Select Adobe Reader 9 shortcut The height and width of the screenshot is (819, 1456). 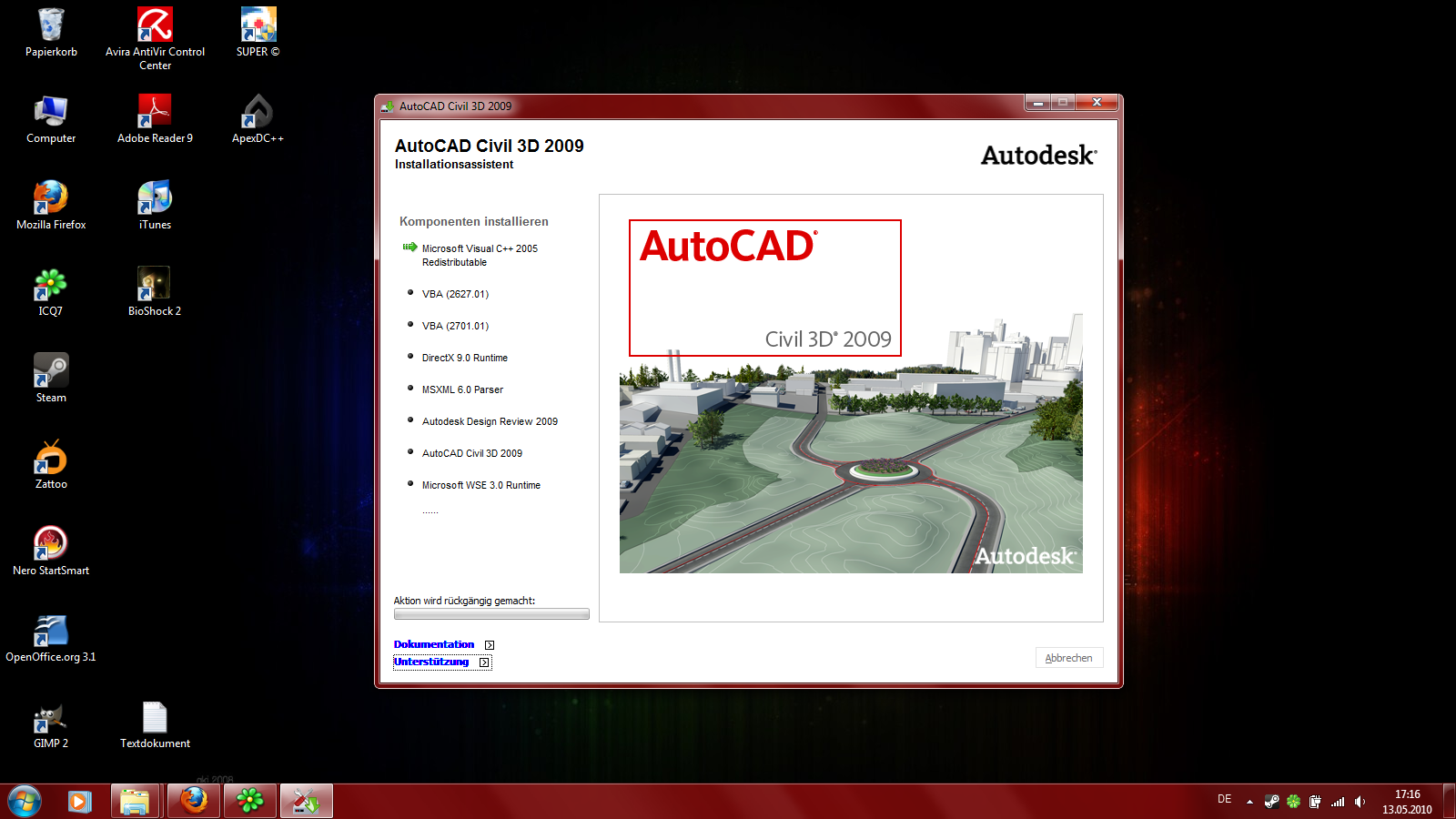(155, 119)
